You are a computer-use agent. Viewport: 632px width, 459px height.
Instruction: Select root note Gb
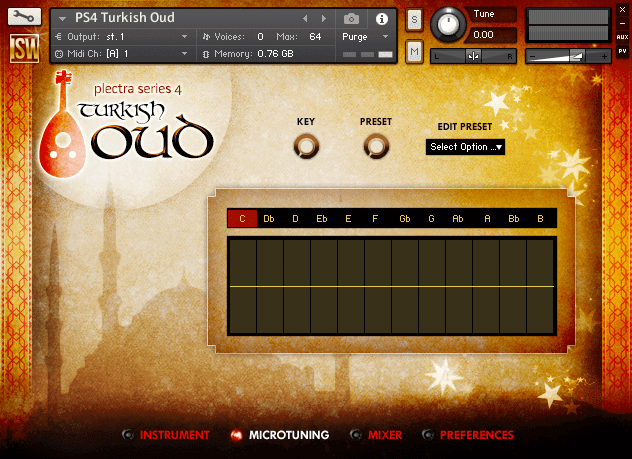405,219
